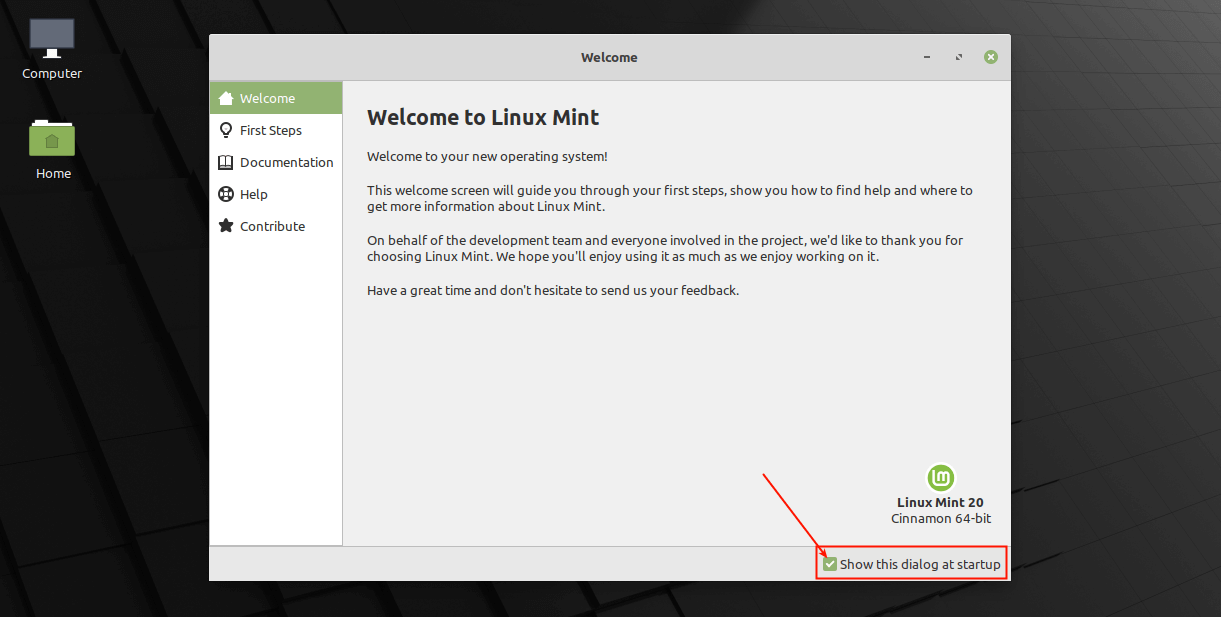Click the Linux Mint 20 version text
This screenshot has width=1221, height=617.
pos(941,502)
